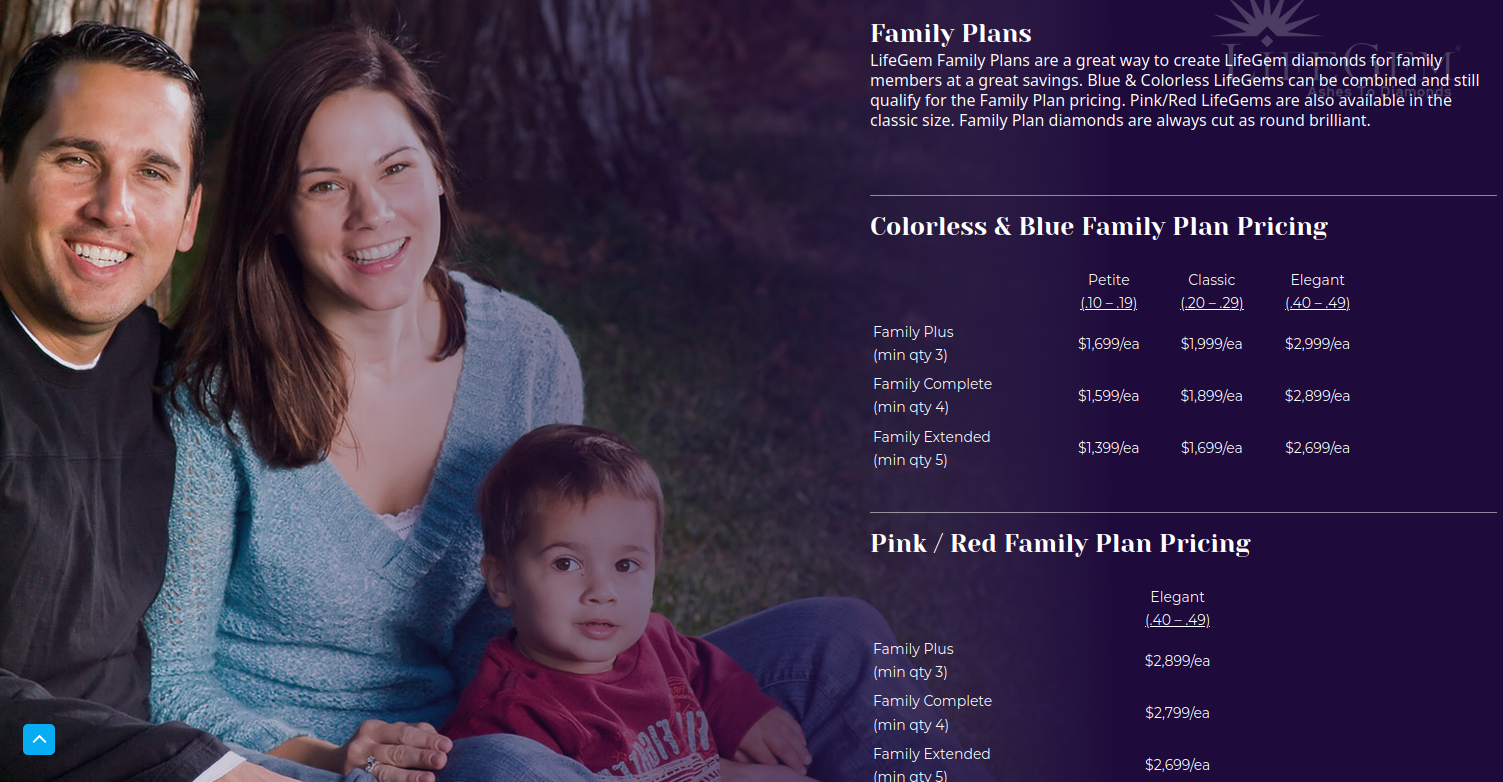Select the Petite Family Complete $1,599/ea price
Screen dimensions: 1503x782
pos(1108,396)
